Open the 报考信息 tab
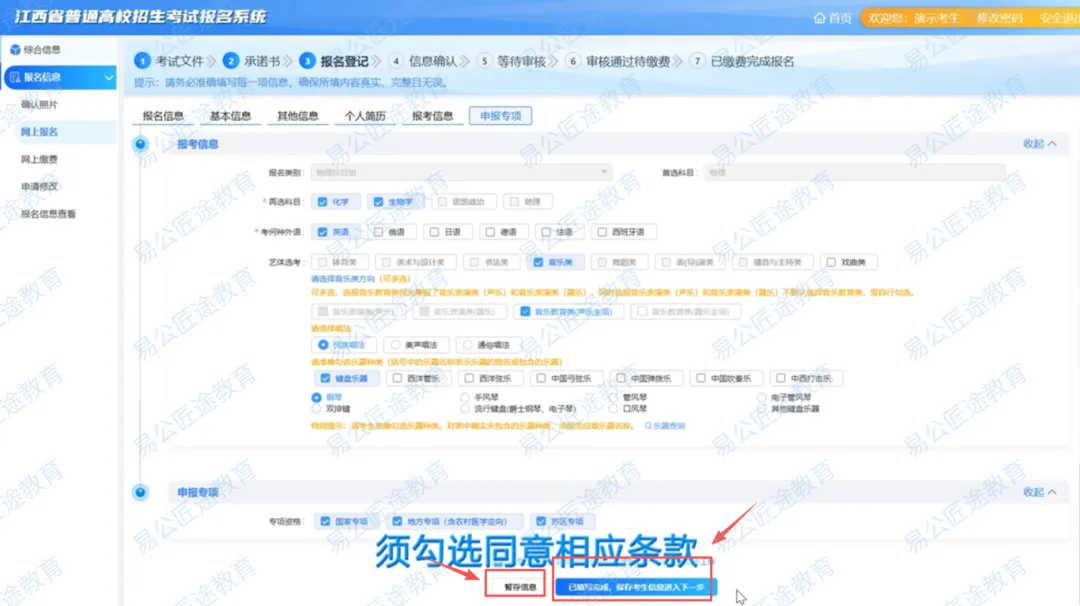The image size is (1080, 606). [433, 116]
